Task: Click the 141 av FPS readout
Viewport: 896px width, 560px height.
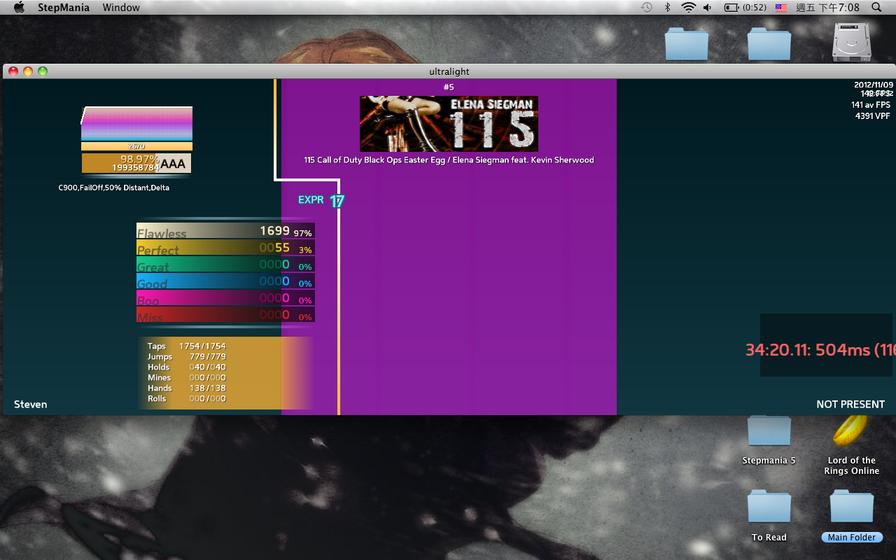Action: click(x=870, y=105)
